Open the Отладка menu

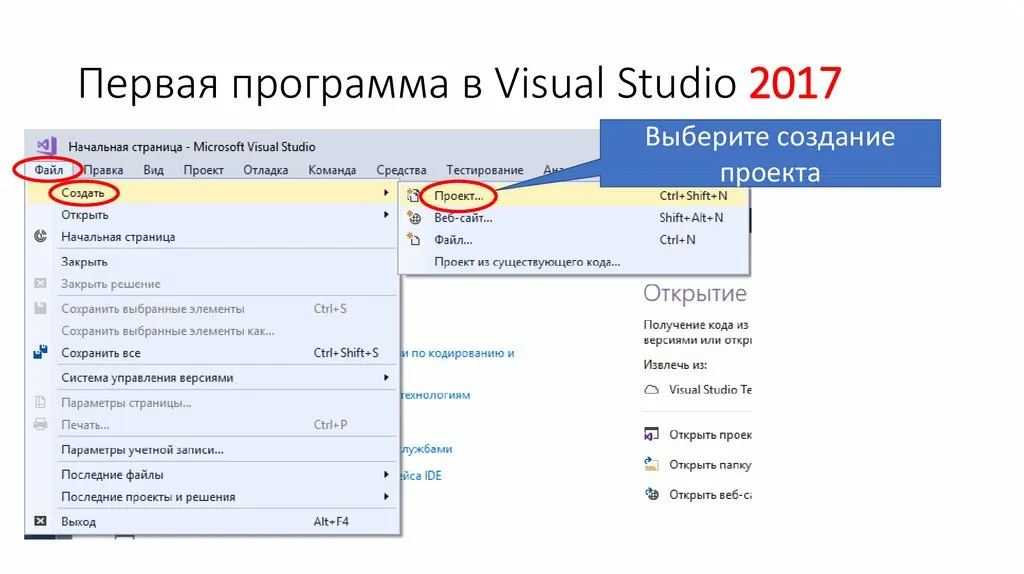click(x=265, y=170)
